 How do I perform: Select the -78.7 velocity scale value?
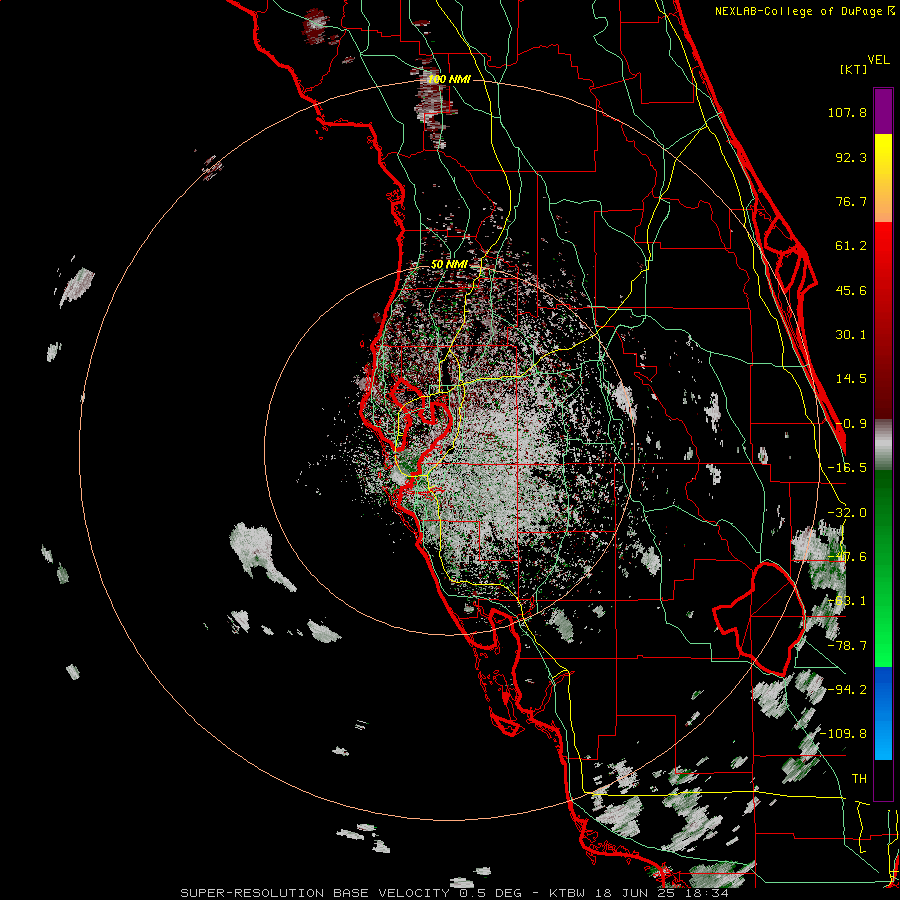pyautogui.click(x=847, y=646)
